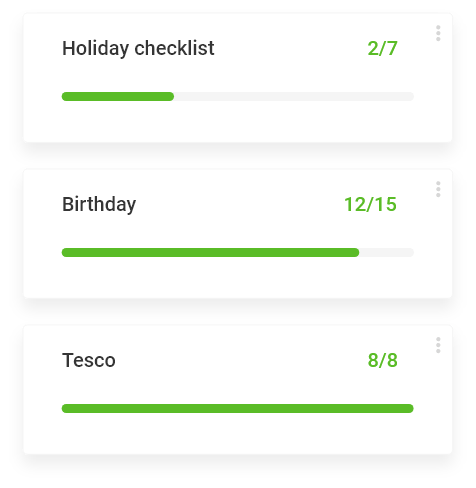Click the 2/7 completed items counter
The height and width of the screenshot is (488, 476).
point(382,49)
